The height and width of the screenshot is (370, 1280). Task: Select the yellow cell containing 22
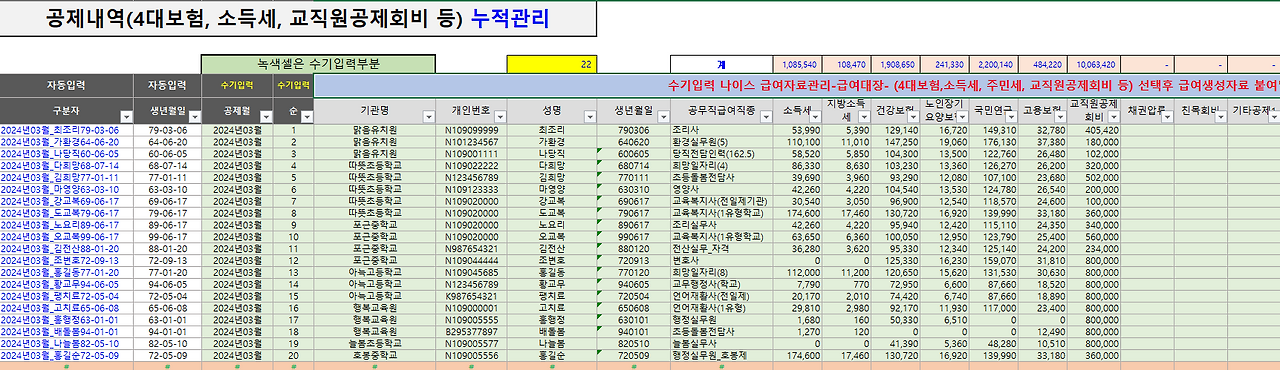click(551, 64)
